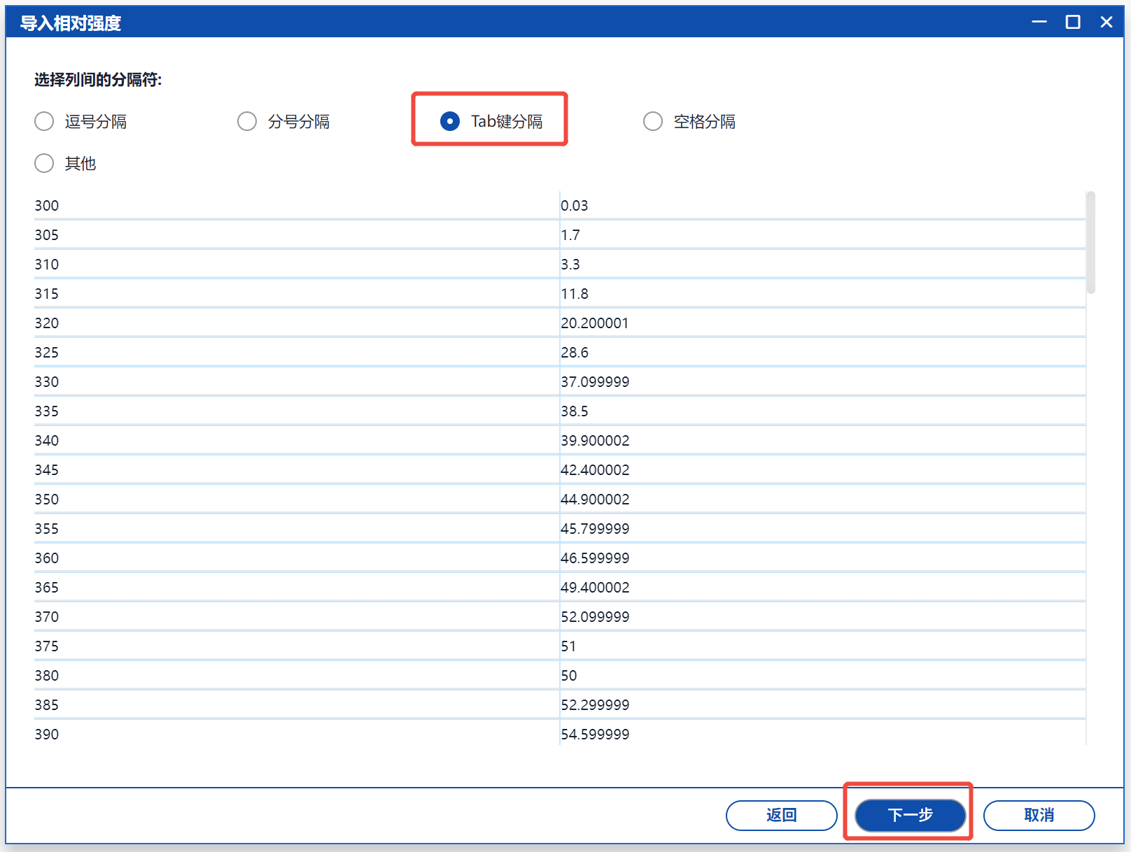
Task: Choose the 分号分隔 delimiter option
Action: pyautogui.click(x=247, y=121)
